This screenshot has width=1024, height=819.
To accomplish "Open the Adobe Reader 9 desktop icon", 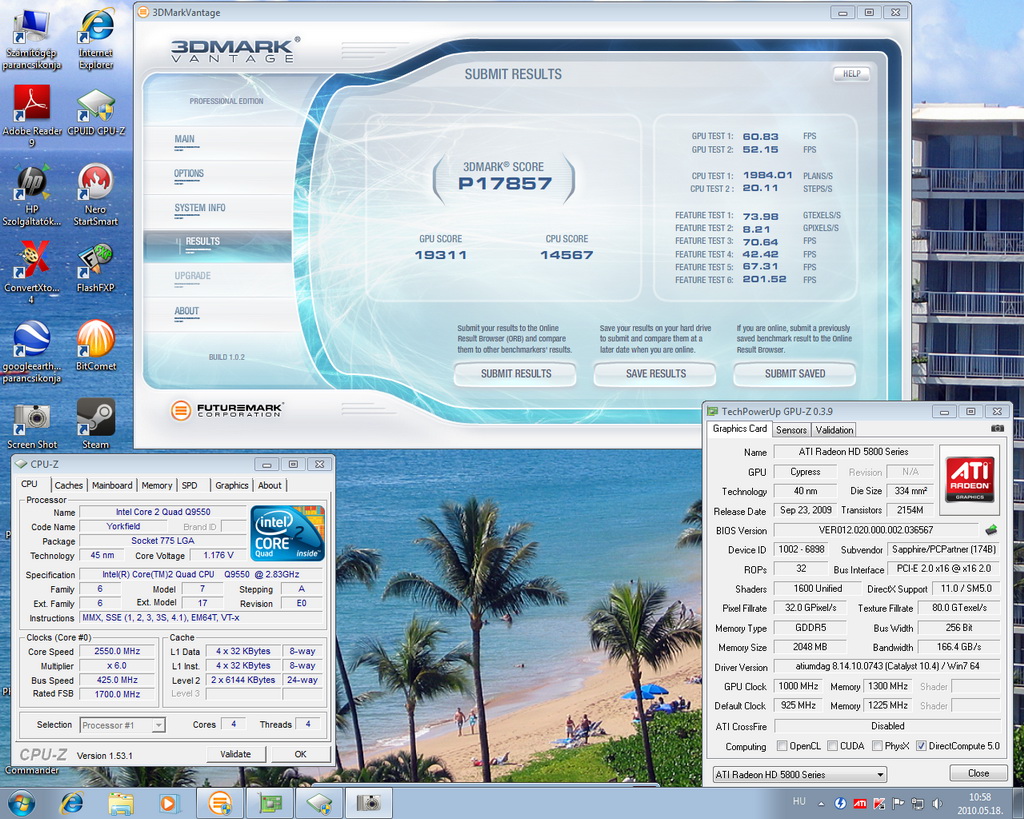I will point(31,116).
